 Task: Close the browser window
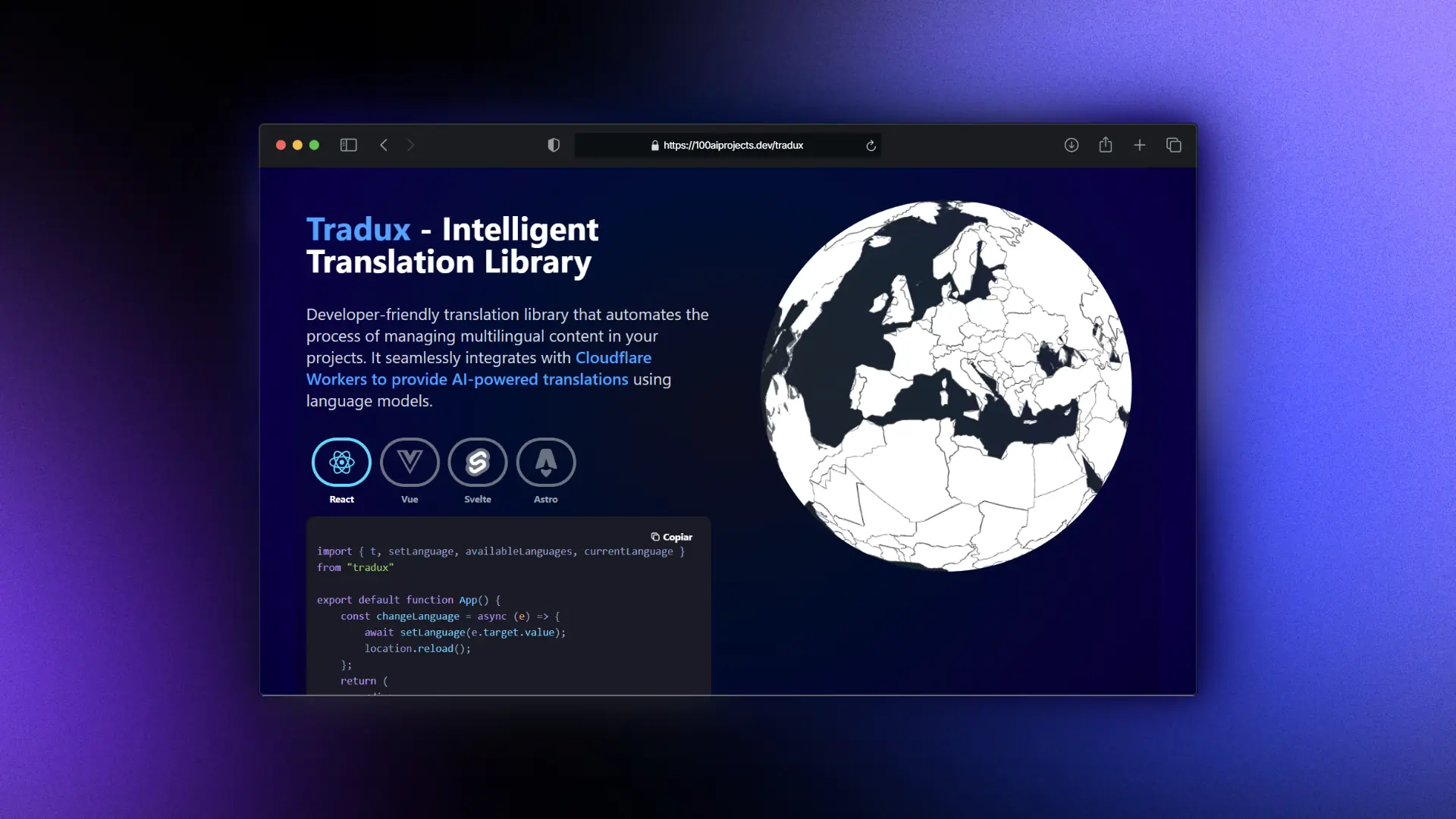[281, 145]
